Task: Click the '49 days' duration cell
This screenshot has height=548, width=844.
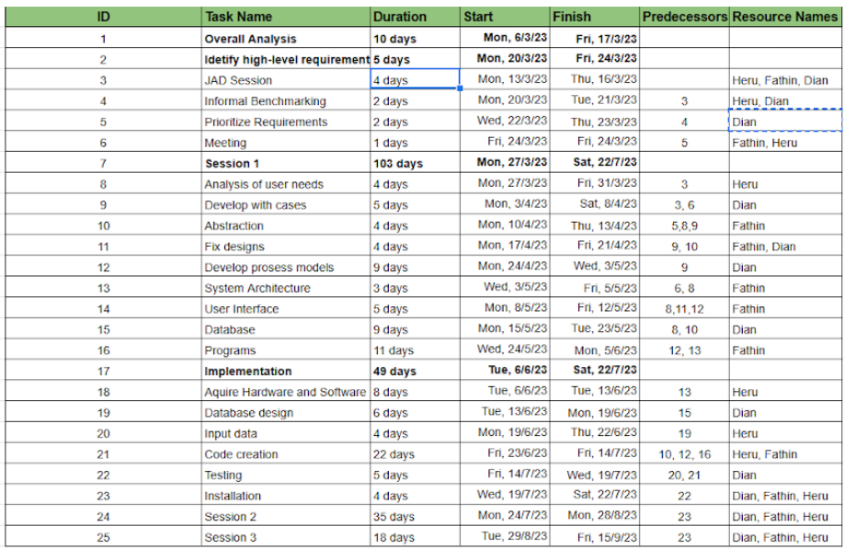Action: coord(415,371)
